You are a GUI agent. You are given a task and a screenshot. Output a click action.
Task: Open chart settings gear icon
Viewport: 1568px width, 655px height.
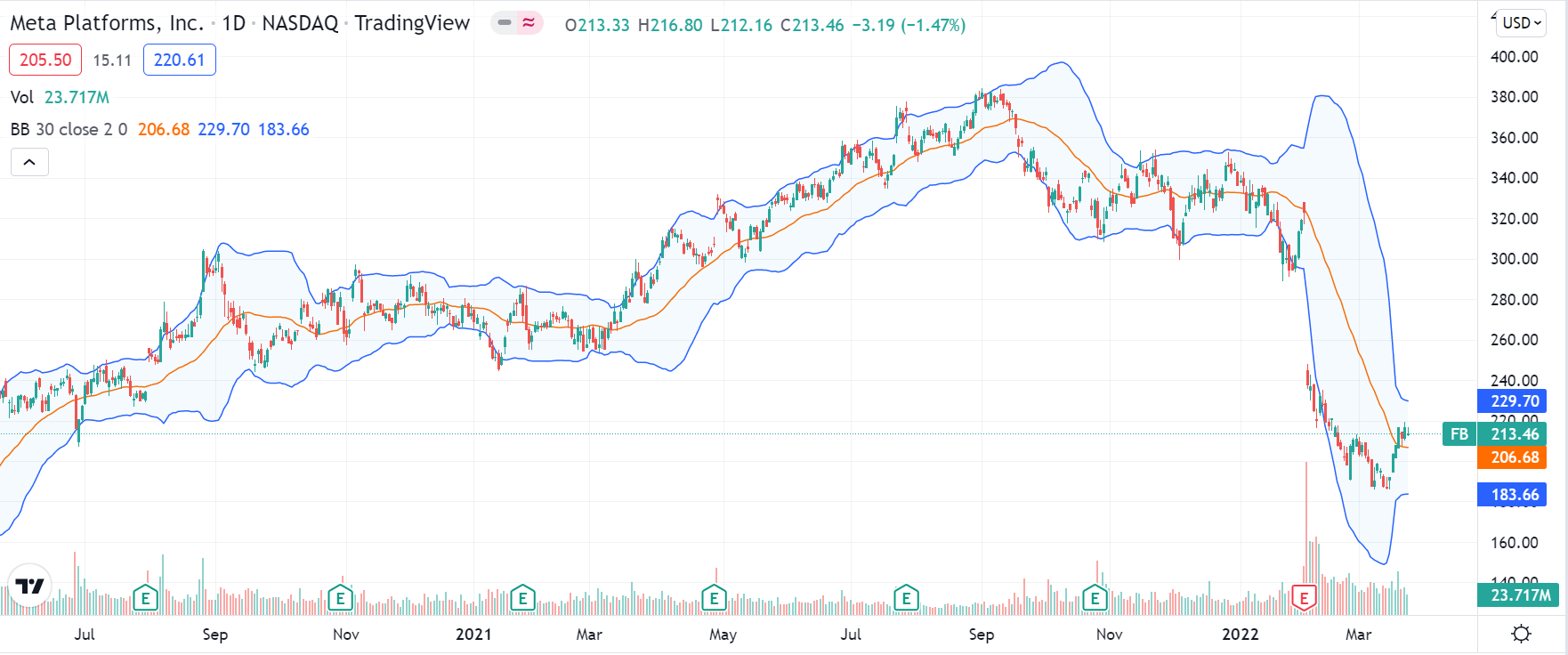[x=1522, y=634]
